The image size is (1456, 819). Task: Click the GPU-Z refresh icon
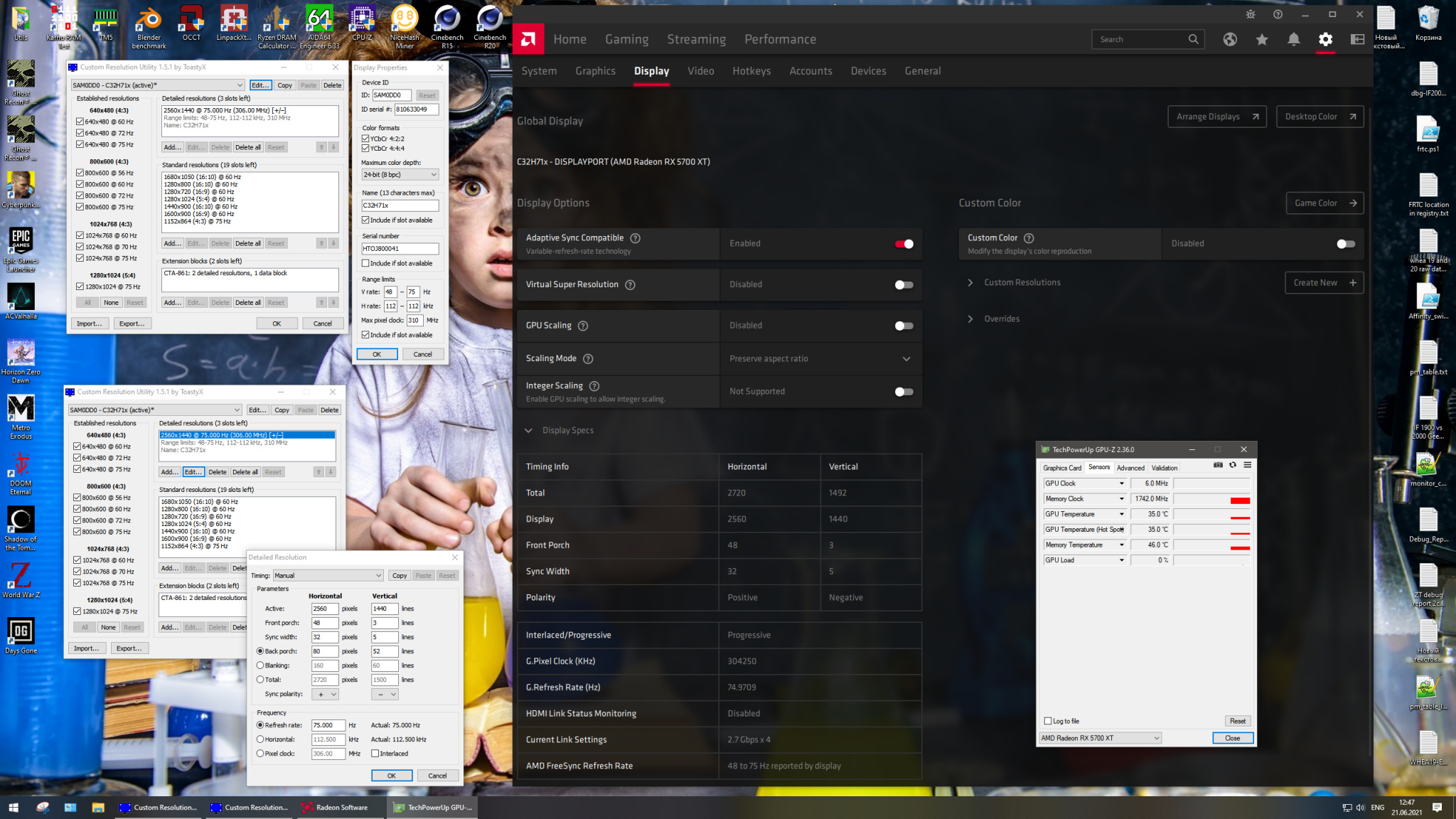[1233, 465]
